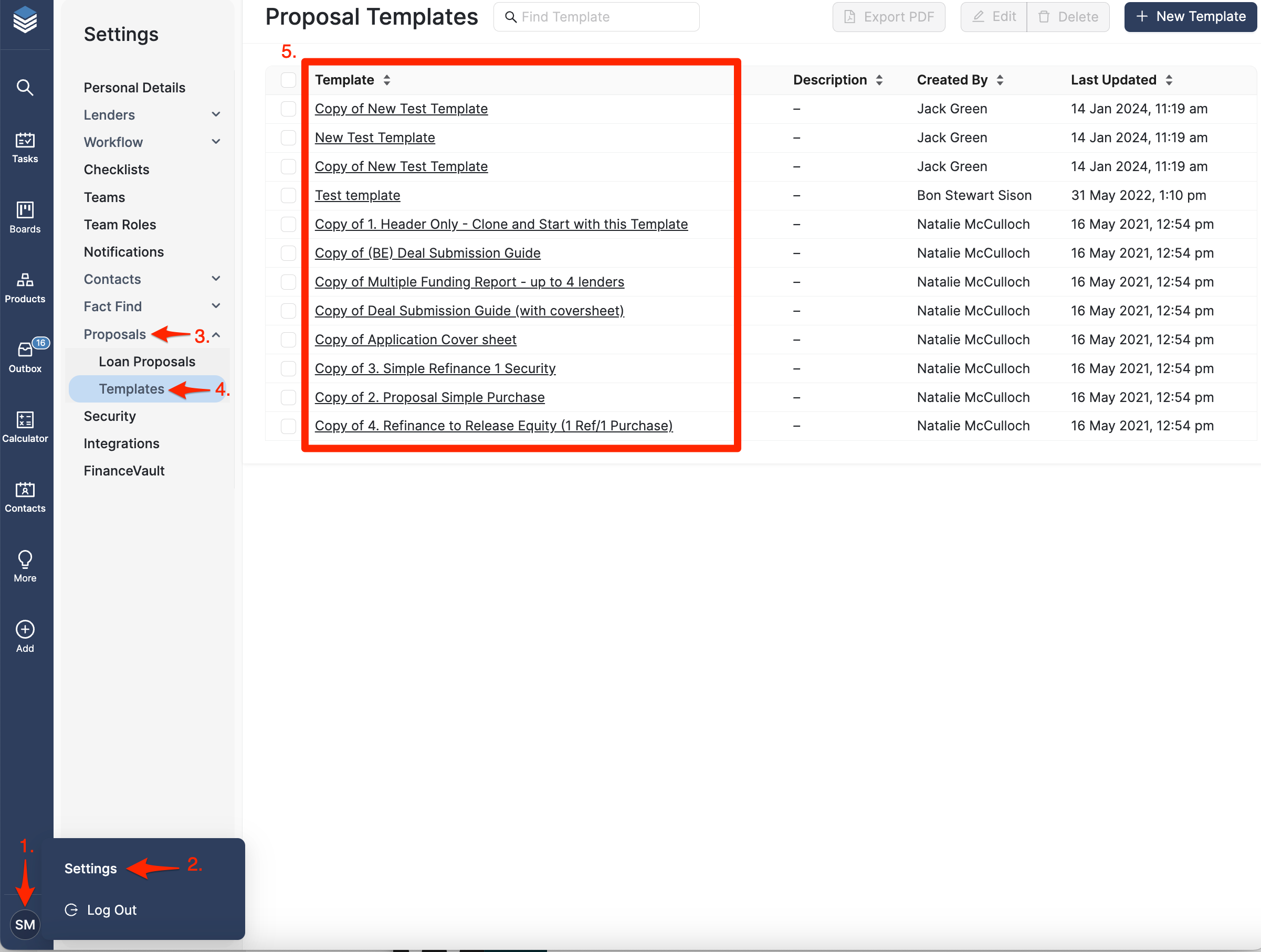The height and width of the screenshot is (952, 1261).
Task: Choose Log Out from the popup menu
Action: 111,910
